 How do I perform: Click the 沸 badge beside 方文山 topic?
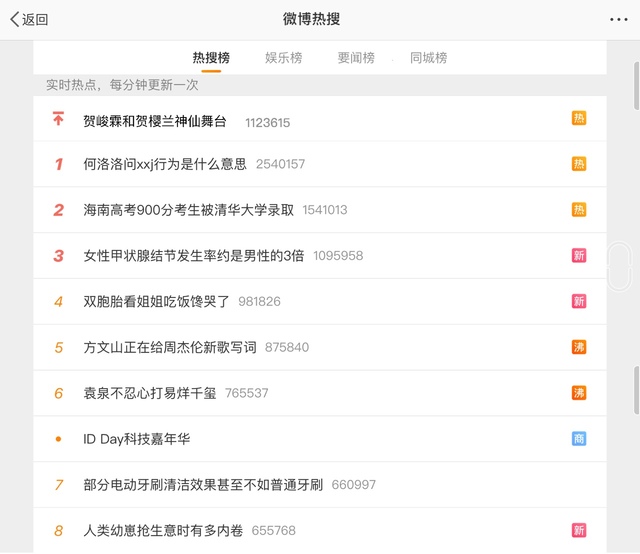pos(579,347)
